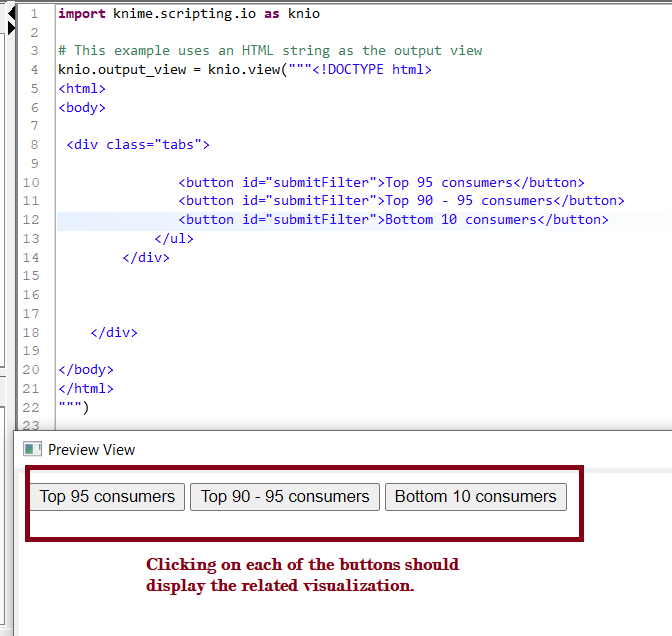
Task: Click the closing div tag on line 14
Action: coord(146,258)
